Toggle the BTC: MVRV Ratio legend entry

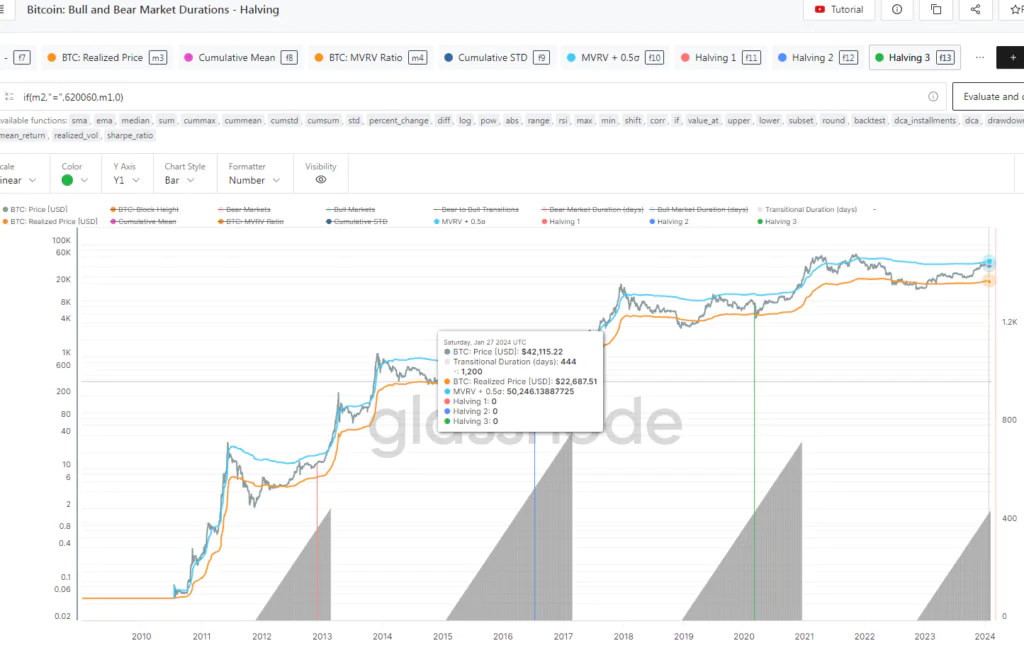[251, 221]
